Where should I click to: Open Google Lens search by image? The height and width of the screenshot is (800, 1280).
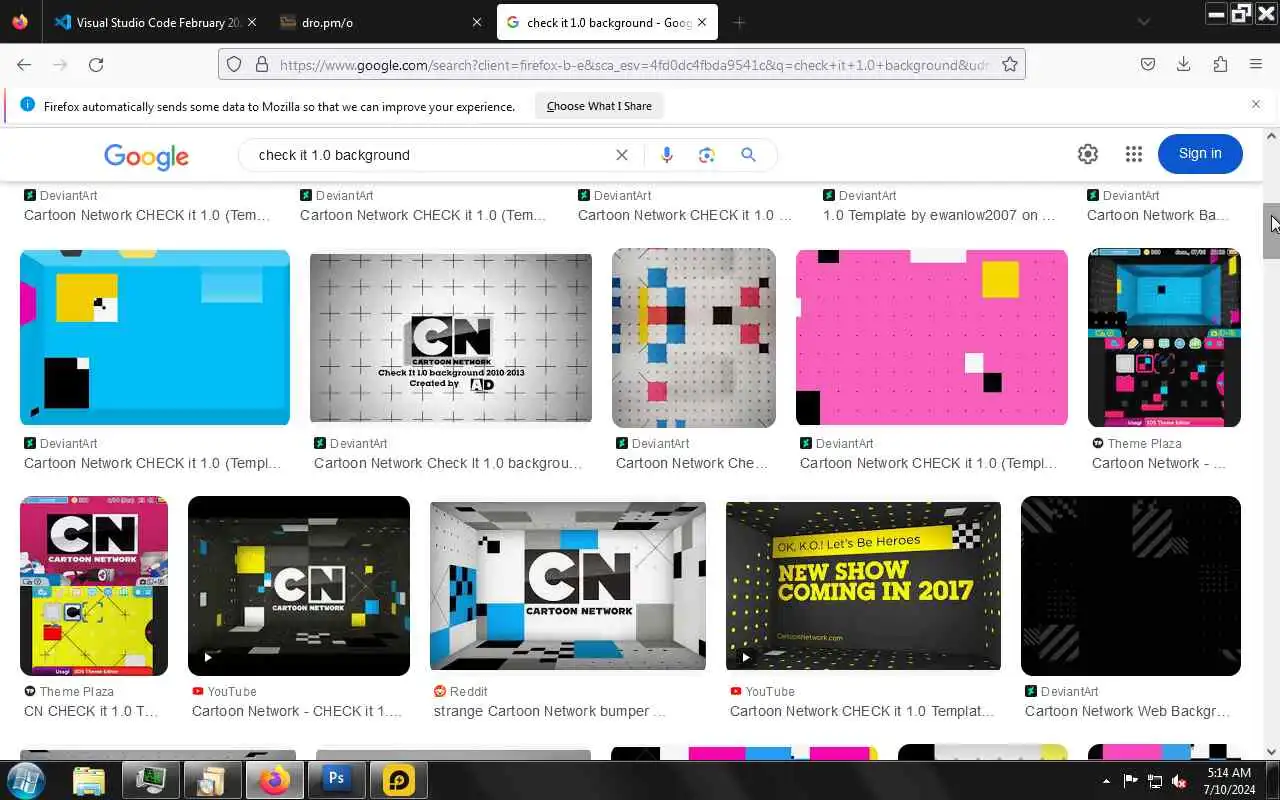[707, 155]
